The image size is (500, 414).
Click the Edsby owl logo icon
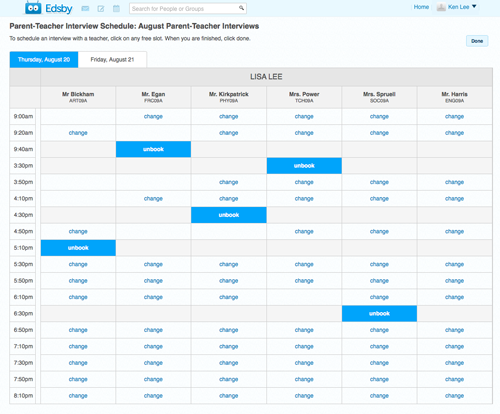click(x=33, y=8)
